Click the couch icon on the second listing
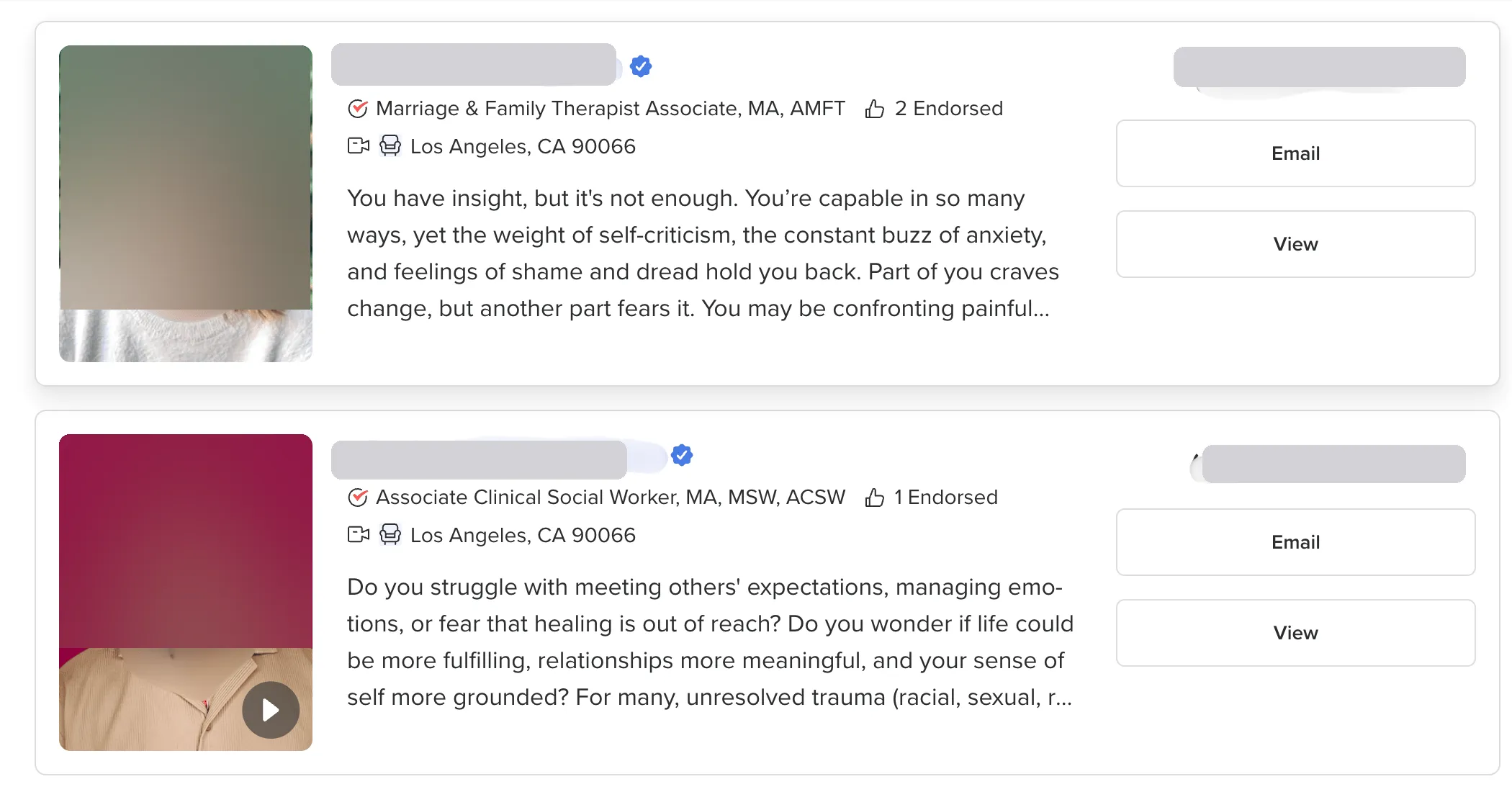The width and height of the screenshot is (1512, 792). point(390,534)
